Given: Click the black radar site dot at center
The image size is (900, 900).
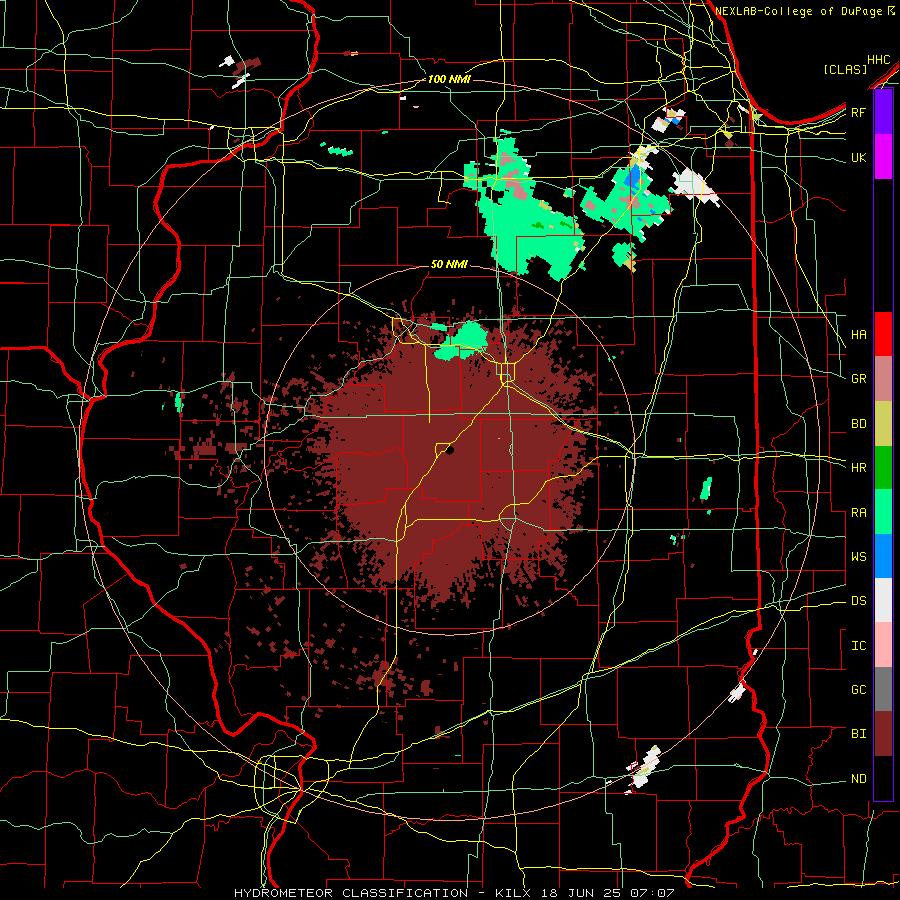Looking at the screenshot, I should click(x=450, y=451).
